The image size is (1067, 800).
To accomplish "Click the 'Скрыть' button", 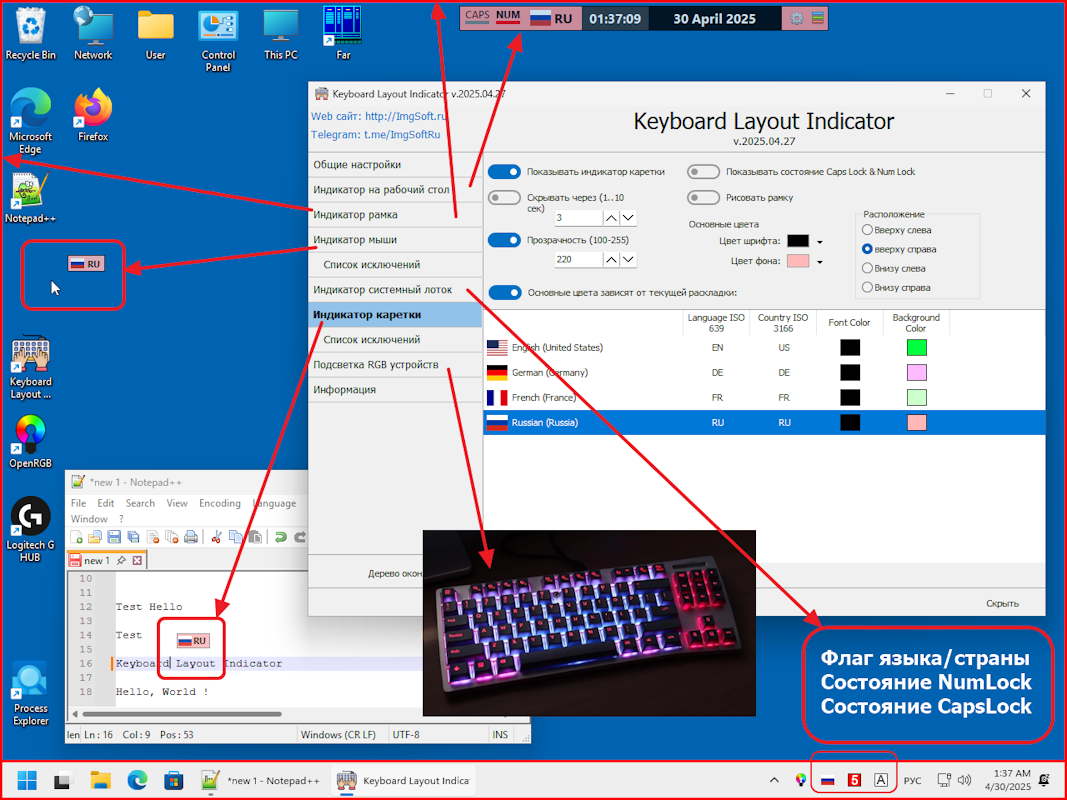I will 1002,603.
